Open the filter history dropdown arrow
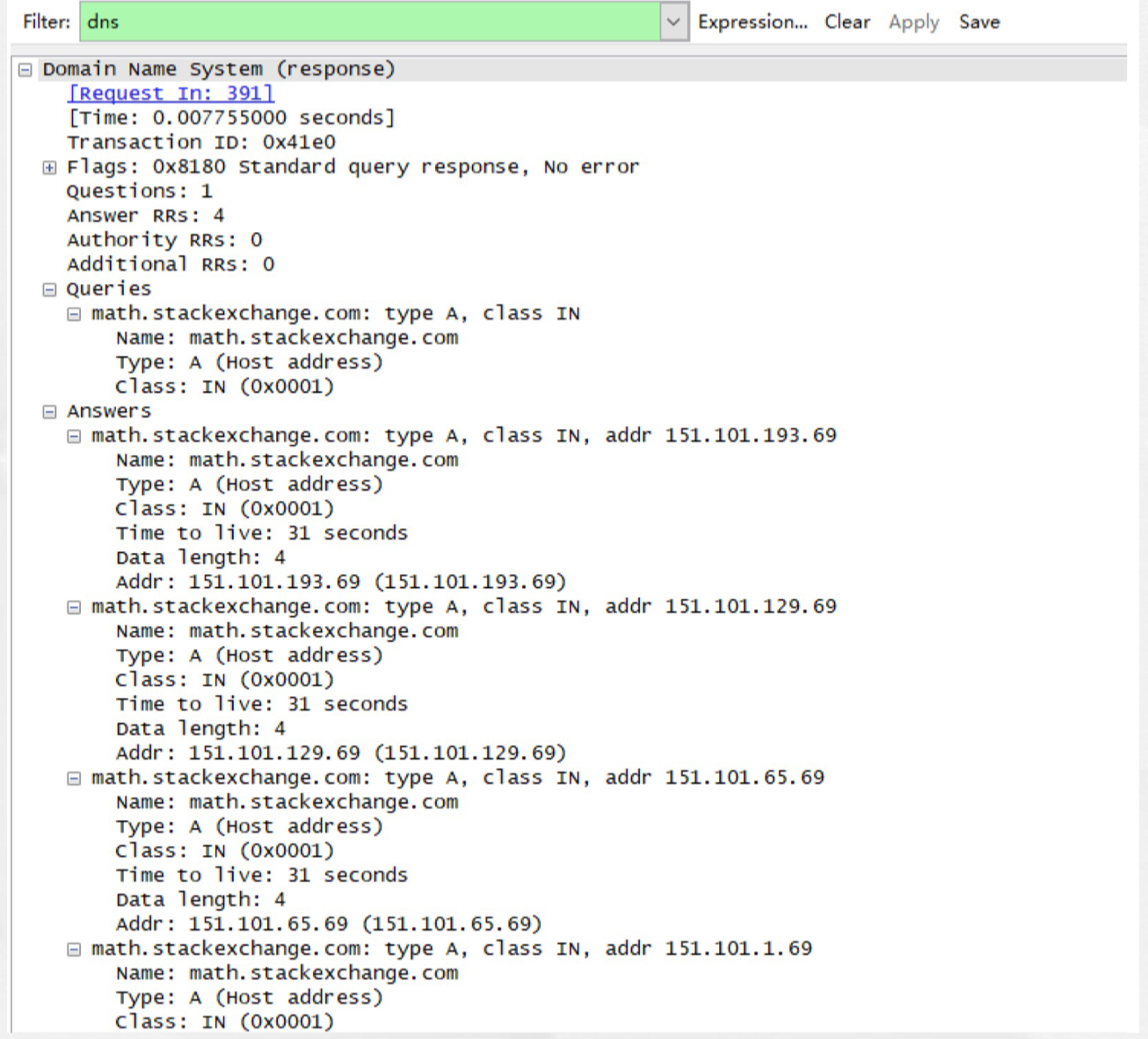The height and width of the screenshot is (1039, 1148). coord(673,22)
